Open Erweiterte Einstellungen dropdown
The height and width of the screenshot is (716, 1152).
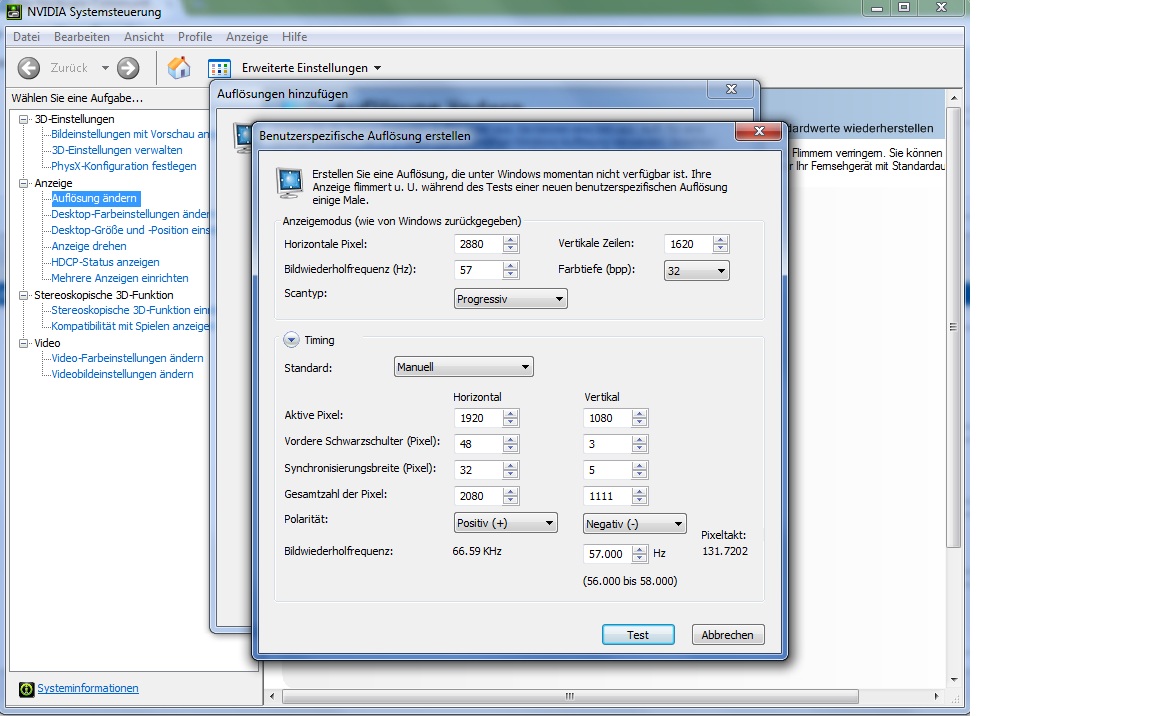coord(378,68)
